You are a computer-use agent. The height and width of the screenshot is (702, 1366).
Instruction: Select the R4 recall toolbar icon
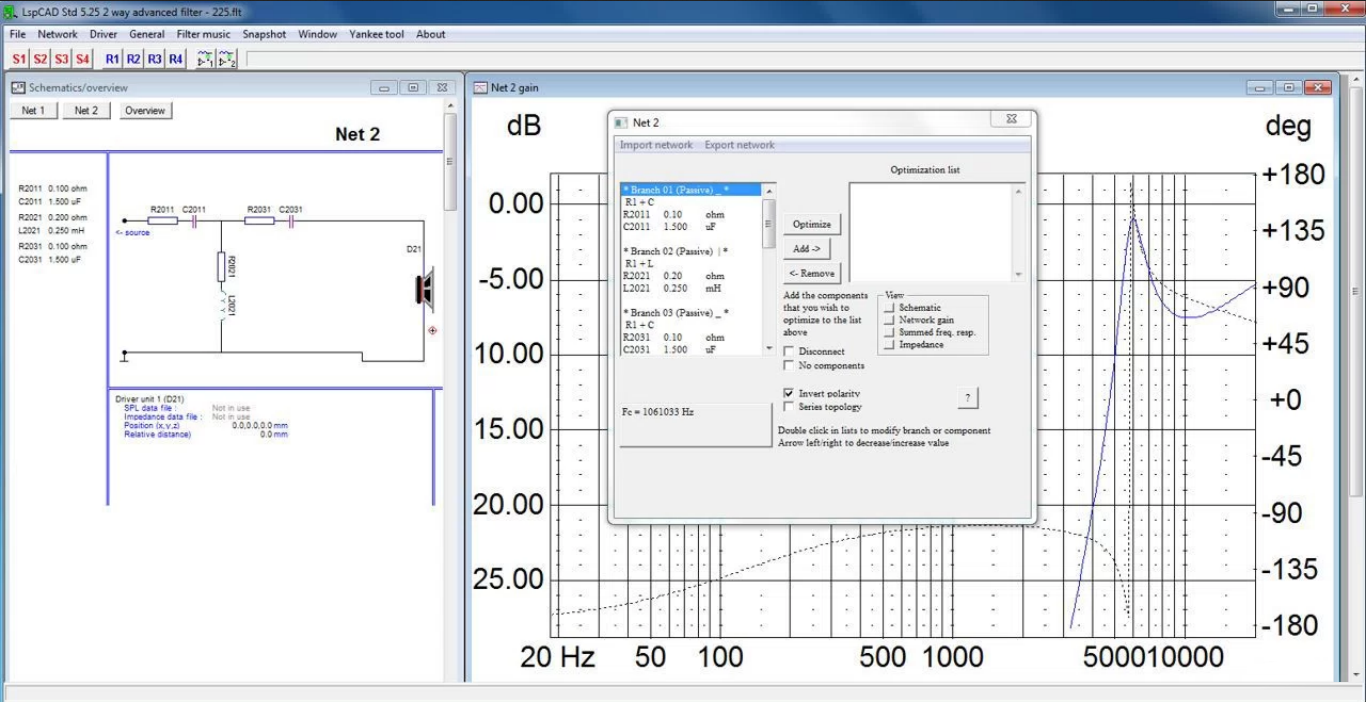point(176,59)
